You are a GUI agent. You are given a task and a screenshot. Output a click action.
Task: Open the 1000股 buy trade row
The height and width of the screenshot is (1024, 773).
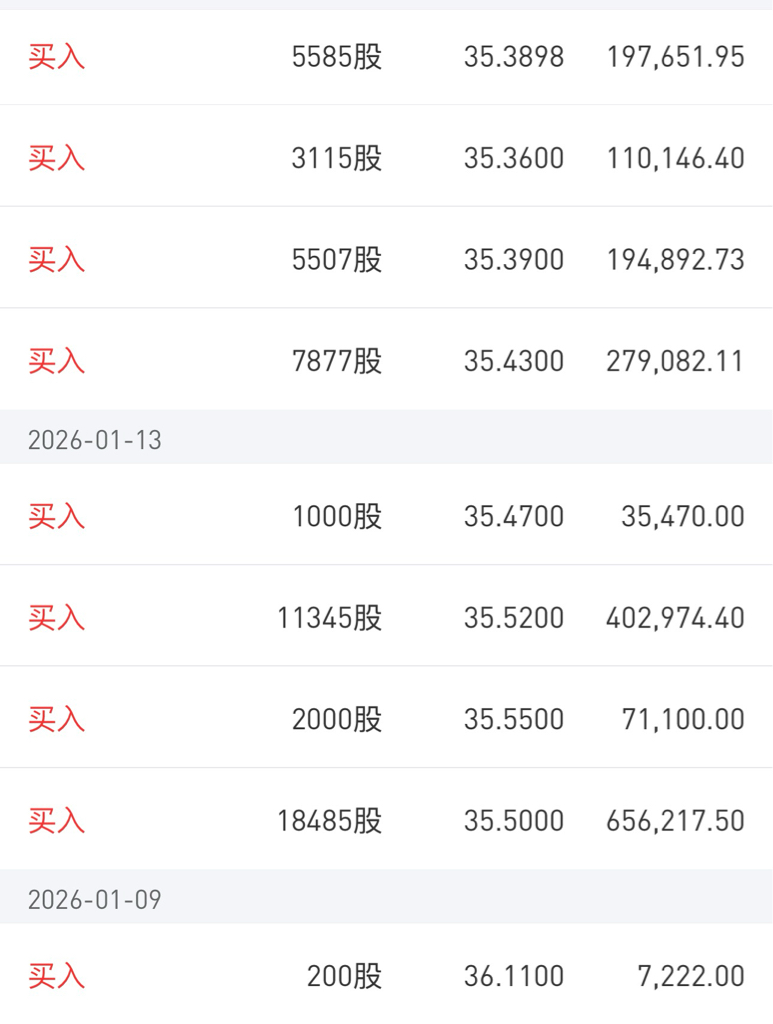[336, 517]
